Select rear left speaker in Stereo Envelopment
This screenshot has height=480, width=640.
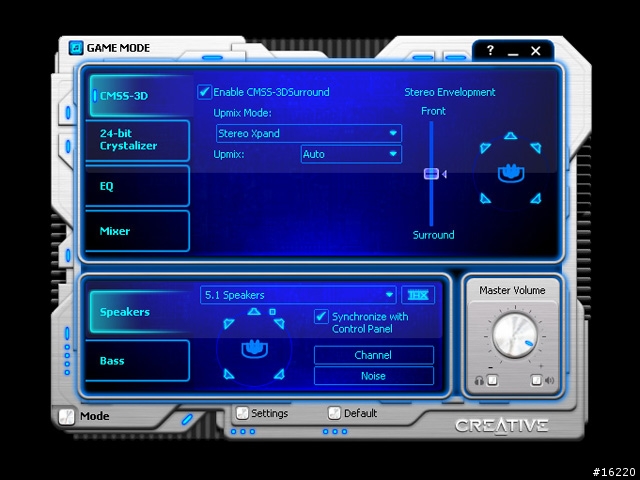485,199
